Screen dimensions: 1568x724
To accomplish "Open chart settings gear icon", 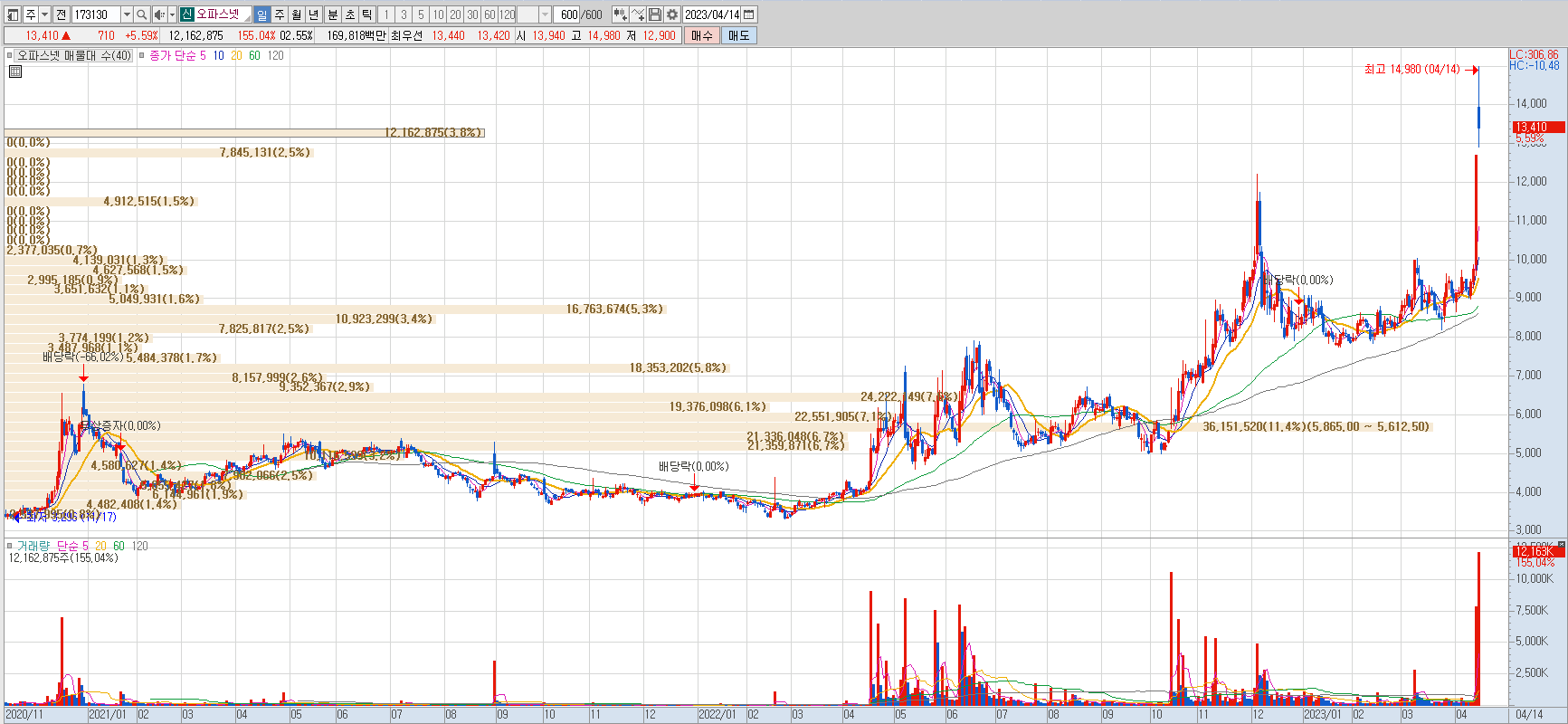I will 672,14.
